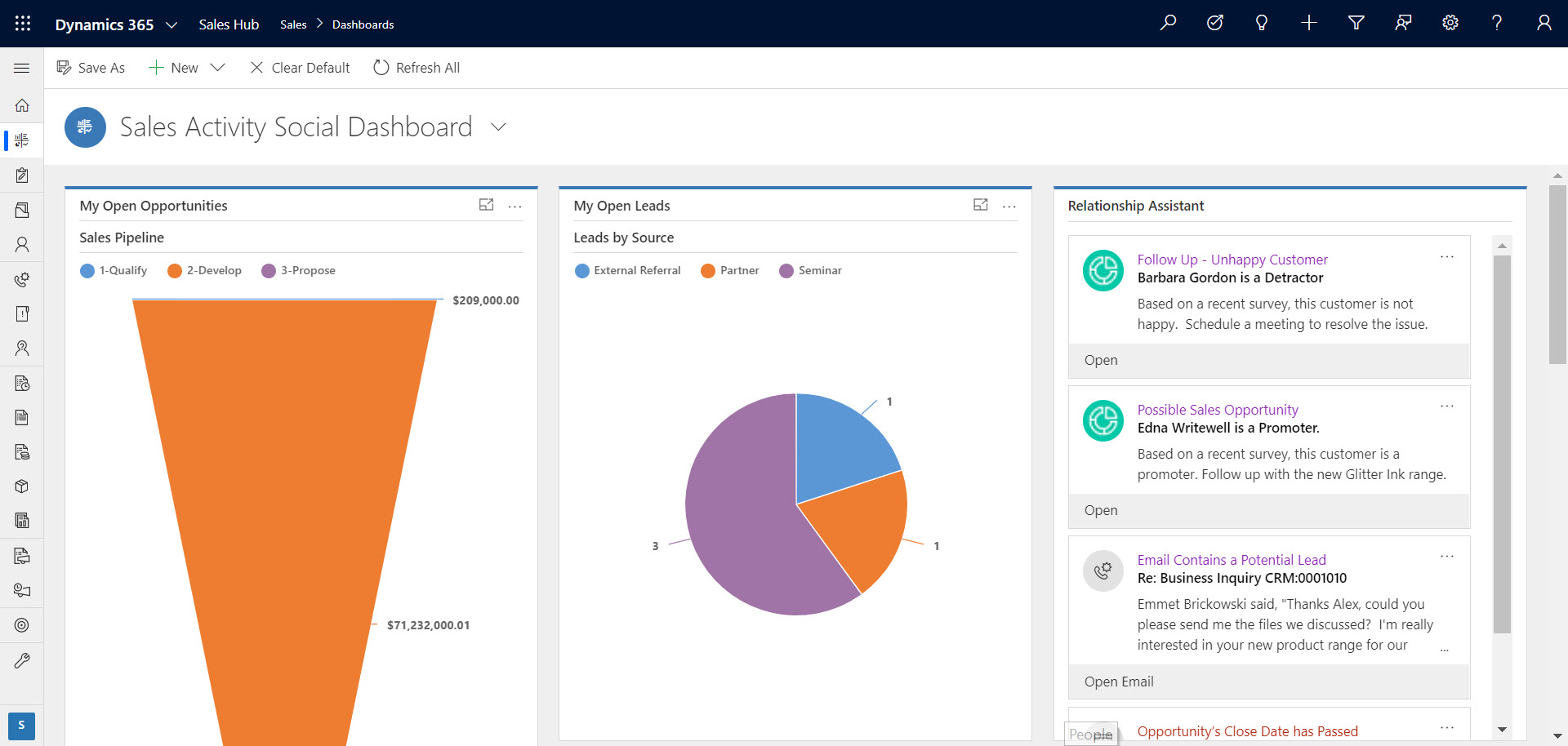
Task: Open the Competitors person-question sidebar icon
Action: [22, 349]
